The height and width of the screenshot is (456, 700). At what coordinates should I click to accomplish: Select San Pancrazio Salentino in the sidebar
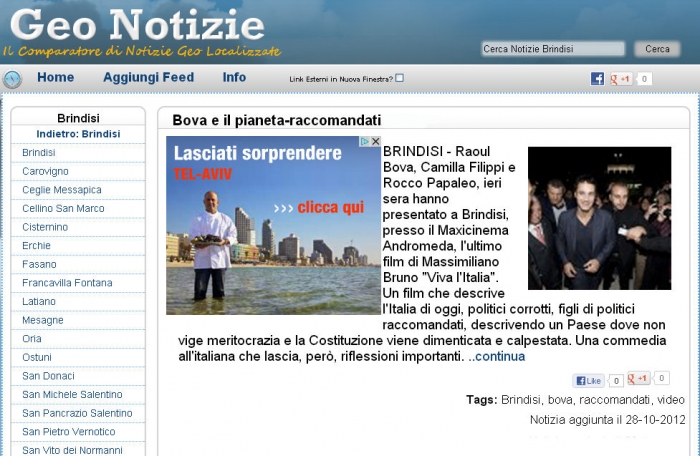(x=77, y=413)
